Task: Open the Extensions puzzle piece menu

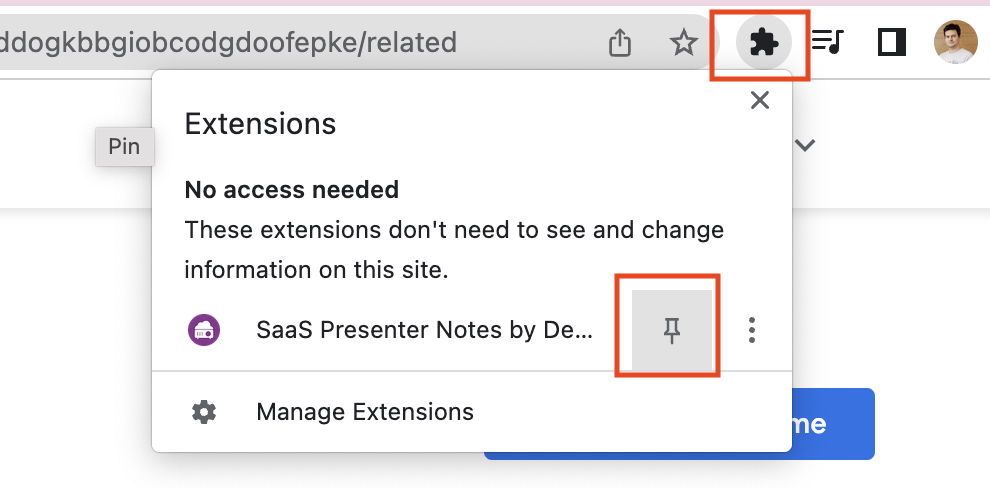Action: point(764,42)
